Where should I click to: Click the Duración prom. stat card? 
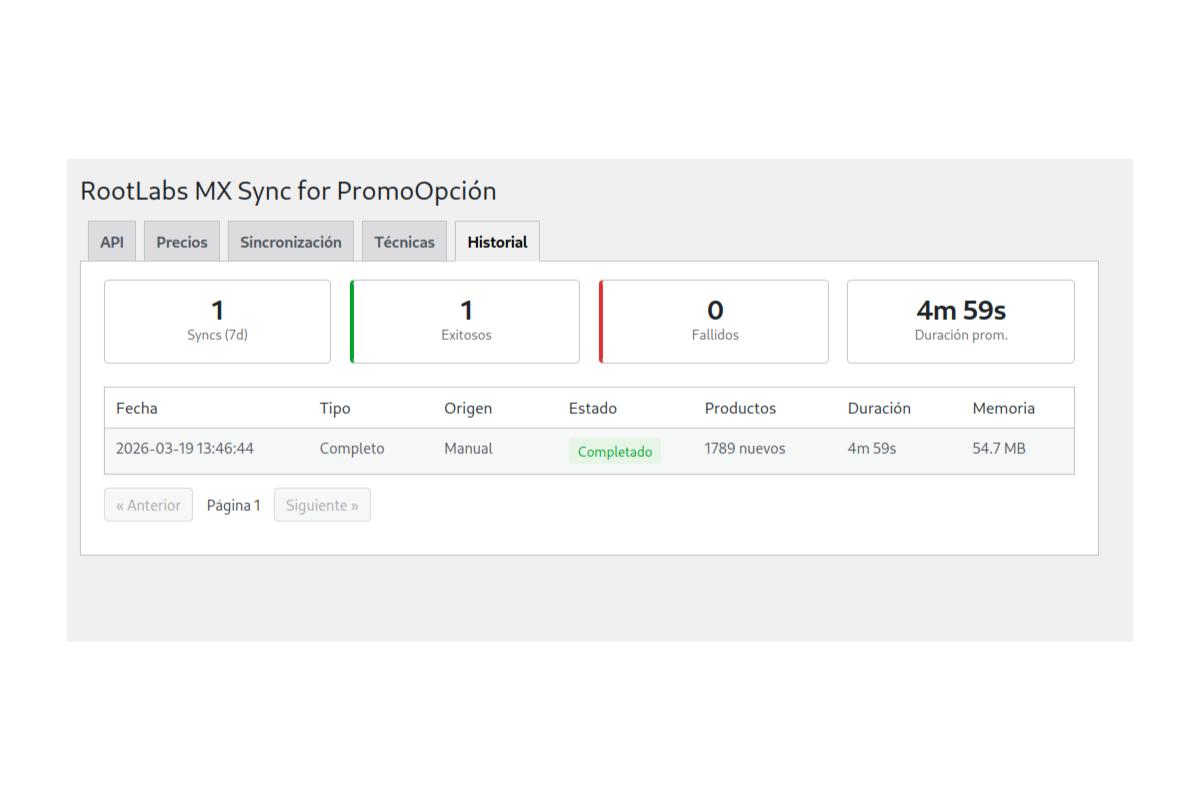coord(961,321)
